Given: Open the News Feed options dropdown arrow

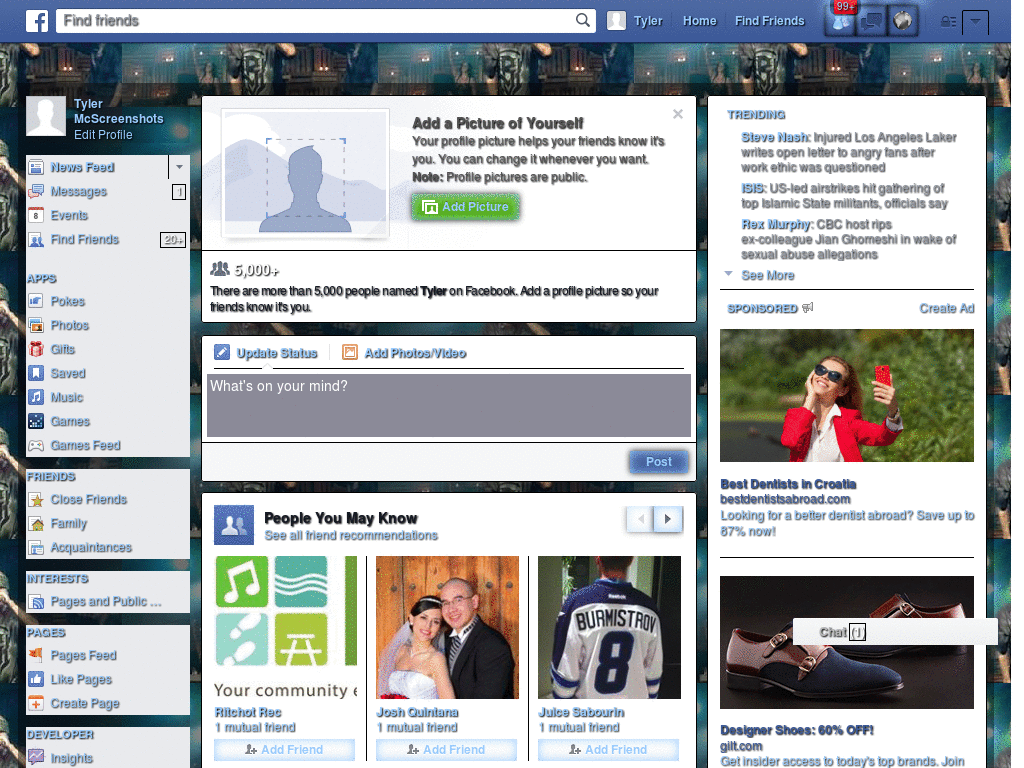Looking at the screenshot, I should (179, 167).
